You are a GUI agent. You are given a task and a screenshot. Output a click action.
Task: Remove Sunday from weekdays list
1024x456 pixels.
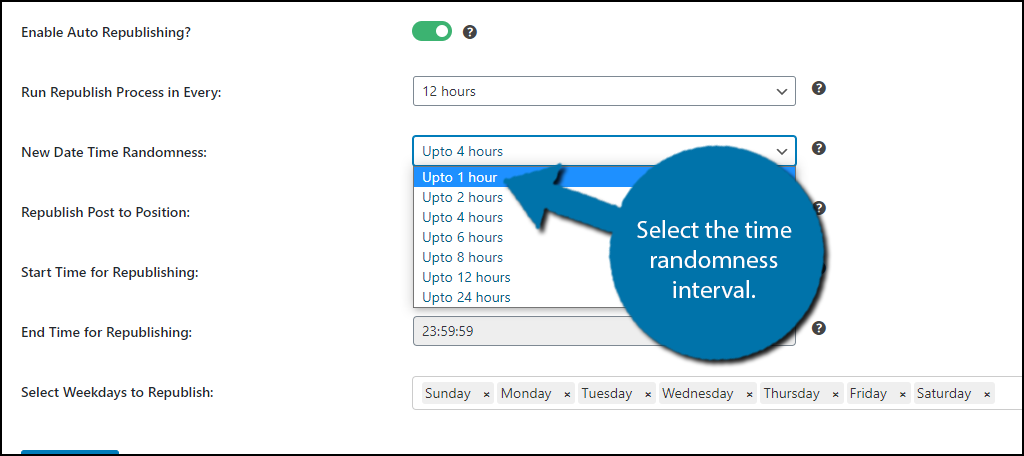pyautogui.click(x=486, y=394)
